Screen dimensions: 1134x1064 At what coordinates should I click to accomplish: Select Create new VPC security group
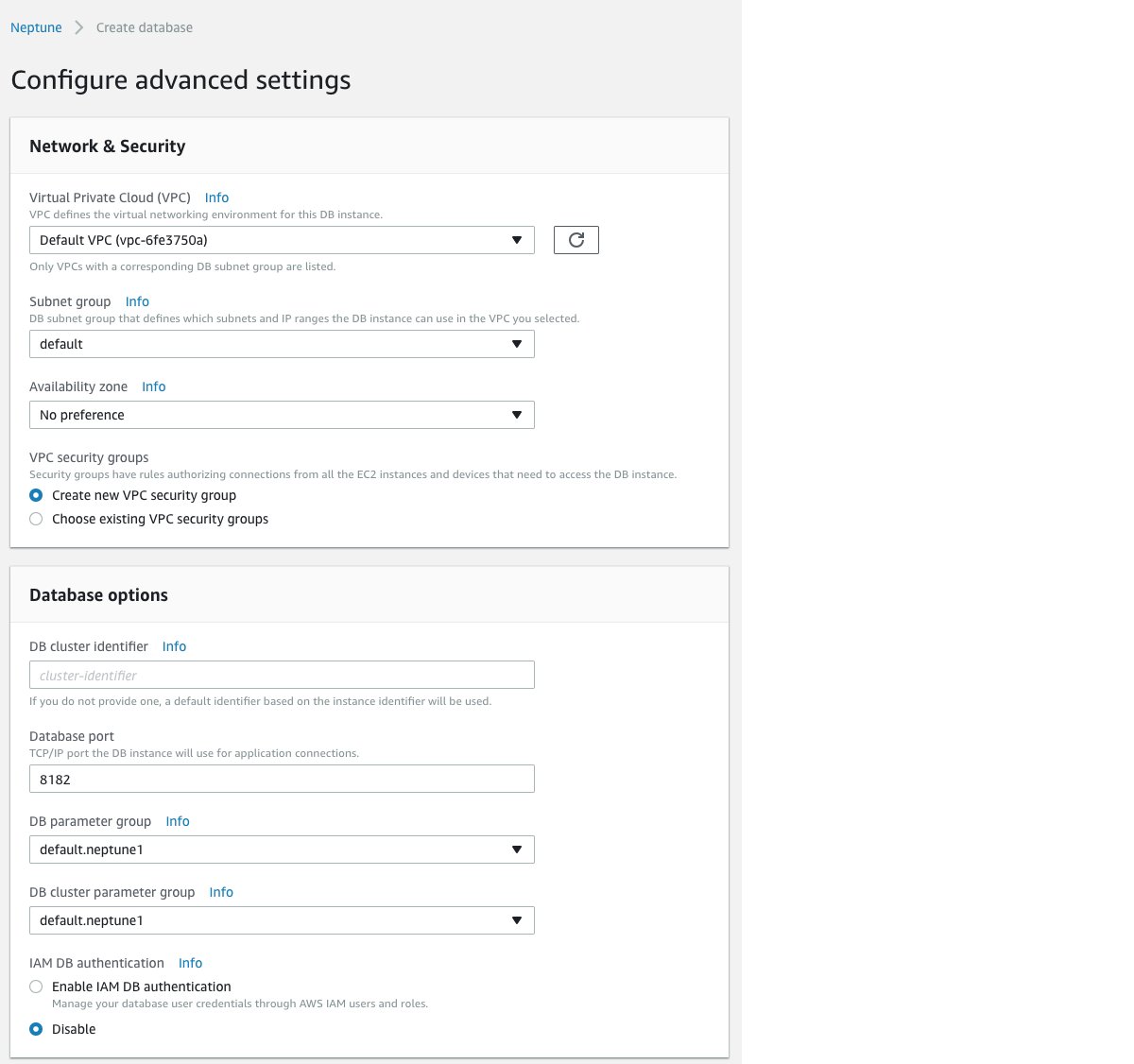point(36,495)
